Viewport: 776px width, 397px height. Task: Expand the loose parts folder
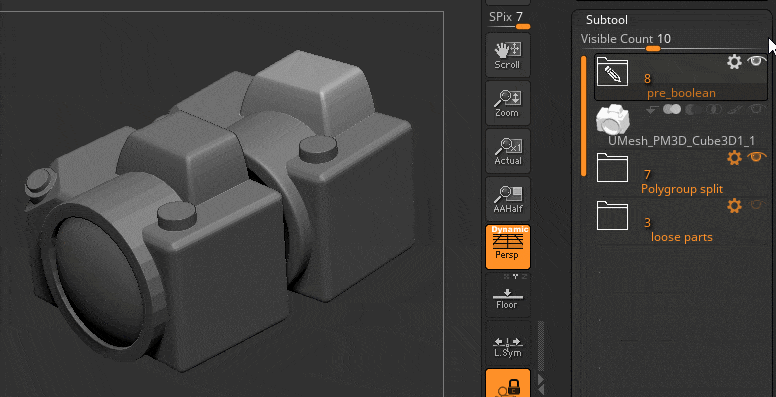click(x=612, y=216)
